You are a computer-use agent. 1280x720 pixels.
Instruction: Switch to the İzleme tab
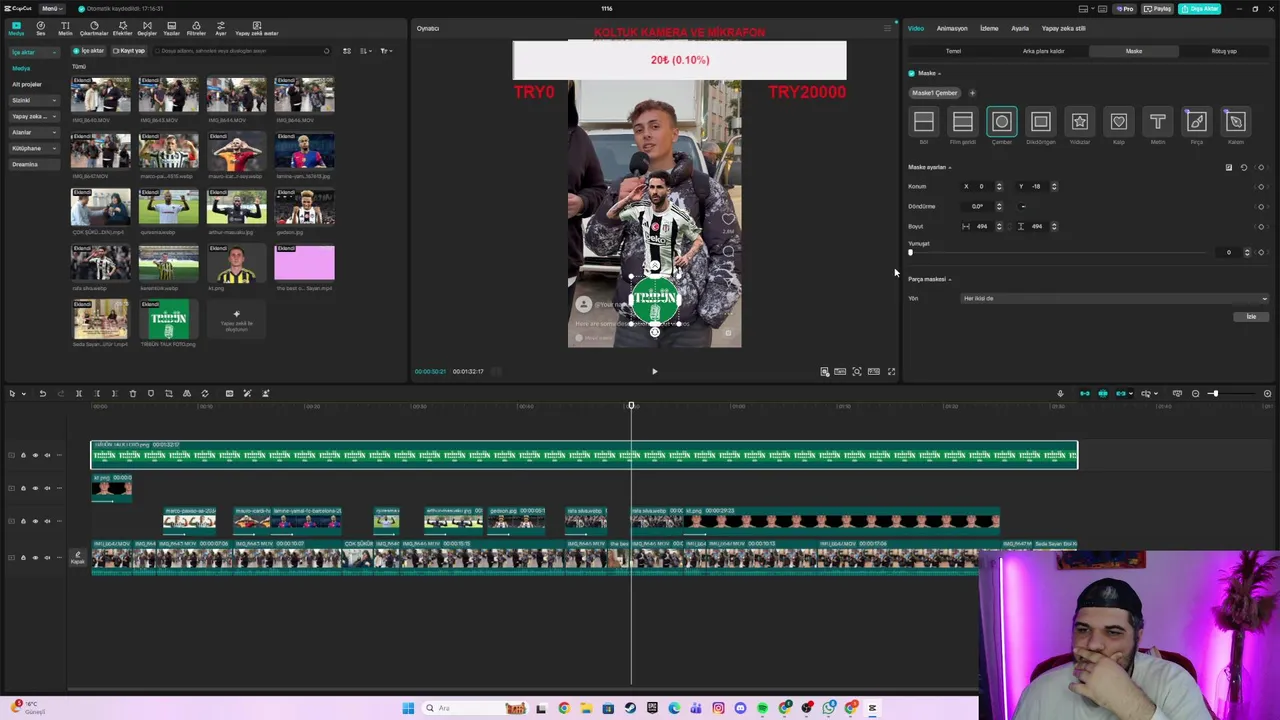click(x=989, y=29)
